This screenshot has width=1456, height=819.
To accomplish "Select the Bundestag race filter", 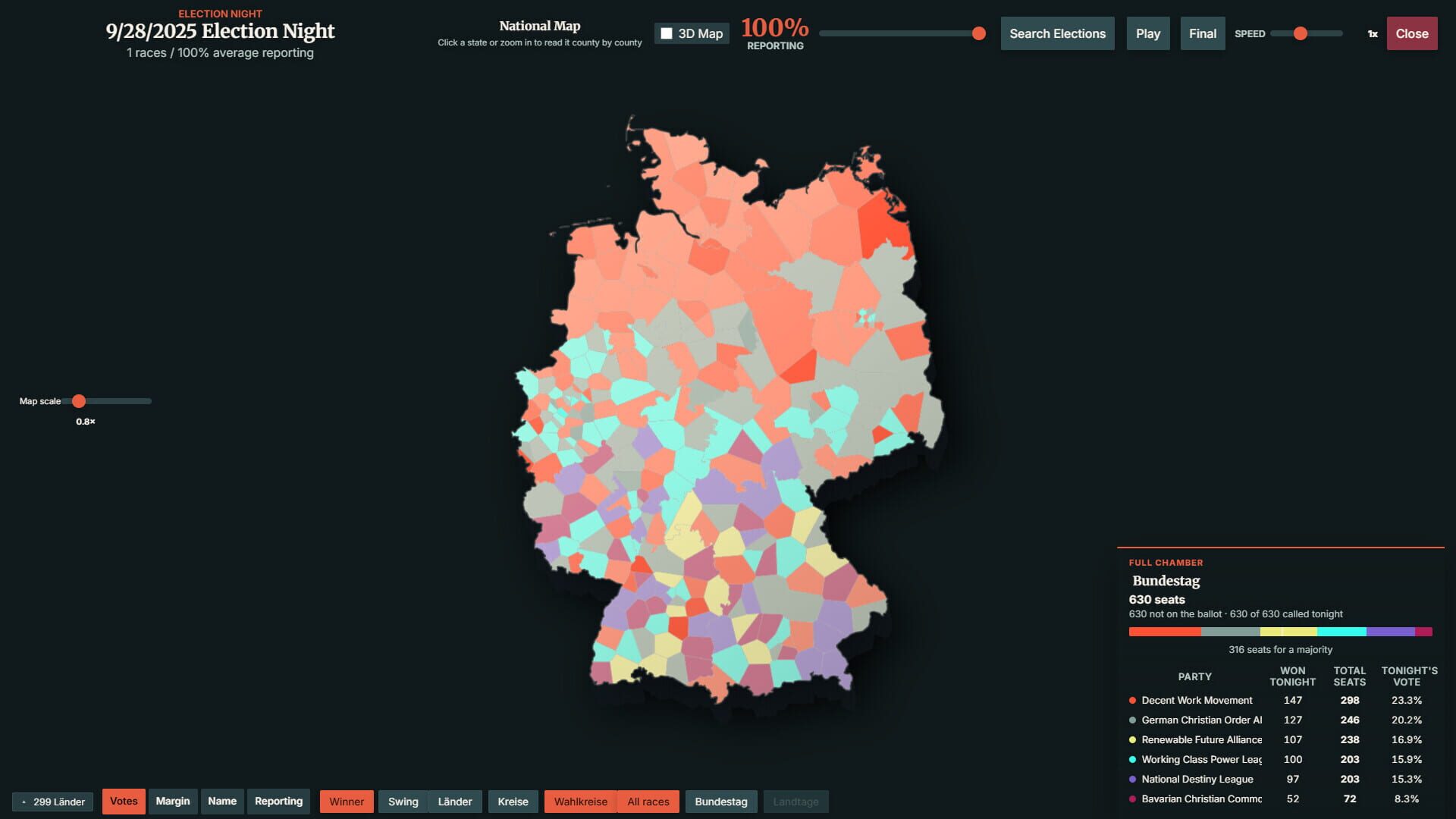I will pyautogui.click(x=721, y=802).
